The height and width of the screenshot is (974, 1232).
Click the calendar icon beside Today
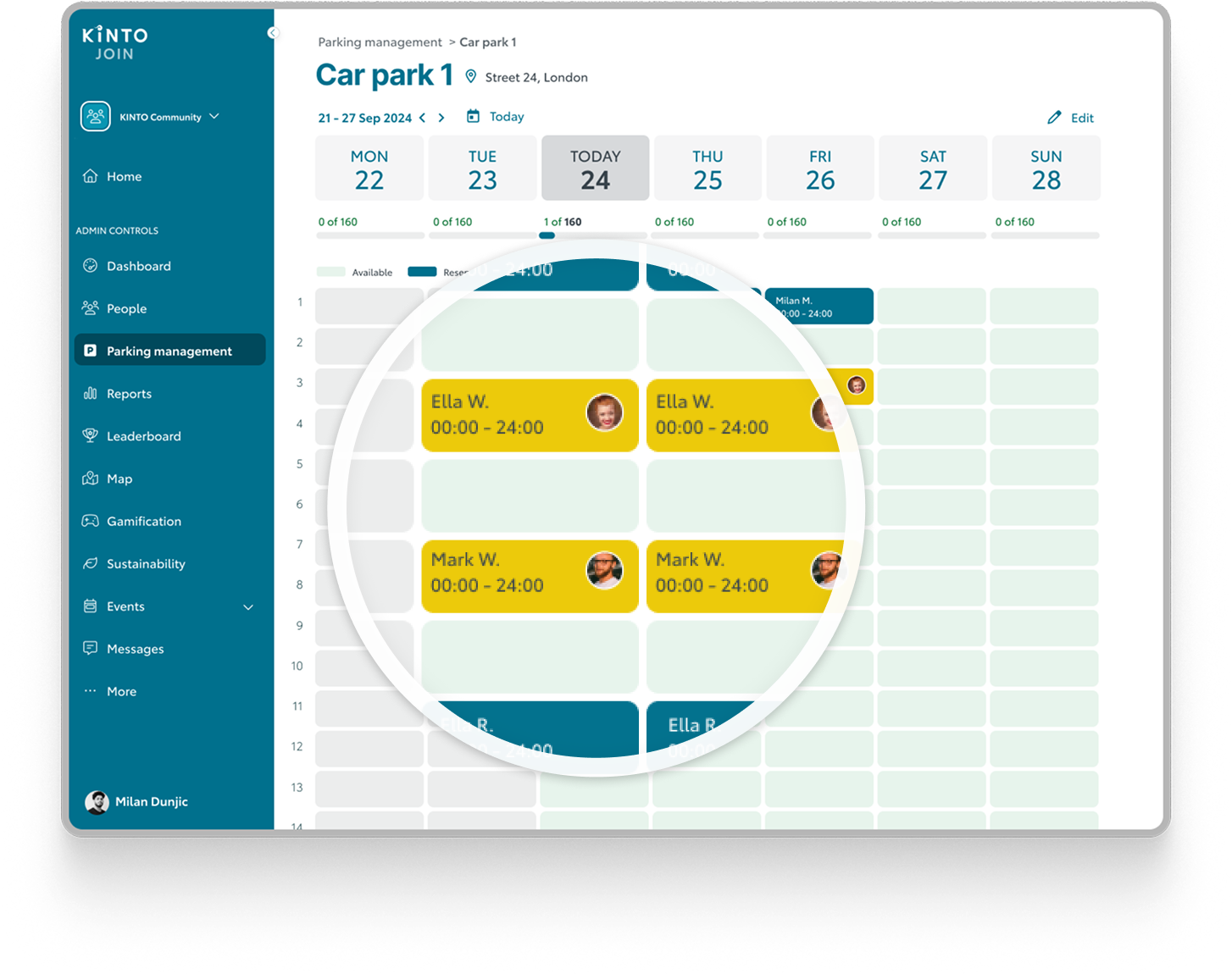point(473,117)
